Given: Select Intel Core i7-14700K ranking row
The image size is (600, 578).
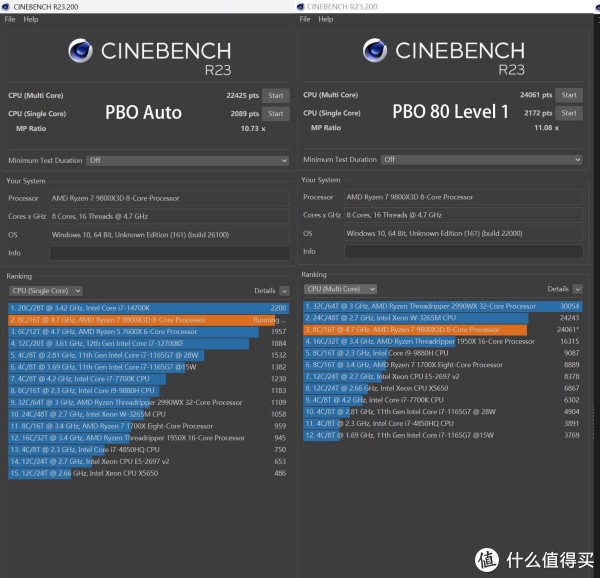Looking at the screenshot, I should (x=148, y=308).
